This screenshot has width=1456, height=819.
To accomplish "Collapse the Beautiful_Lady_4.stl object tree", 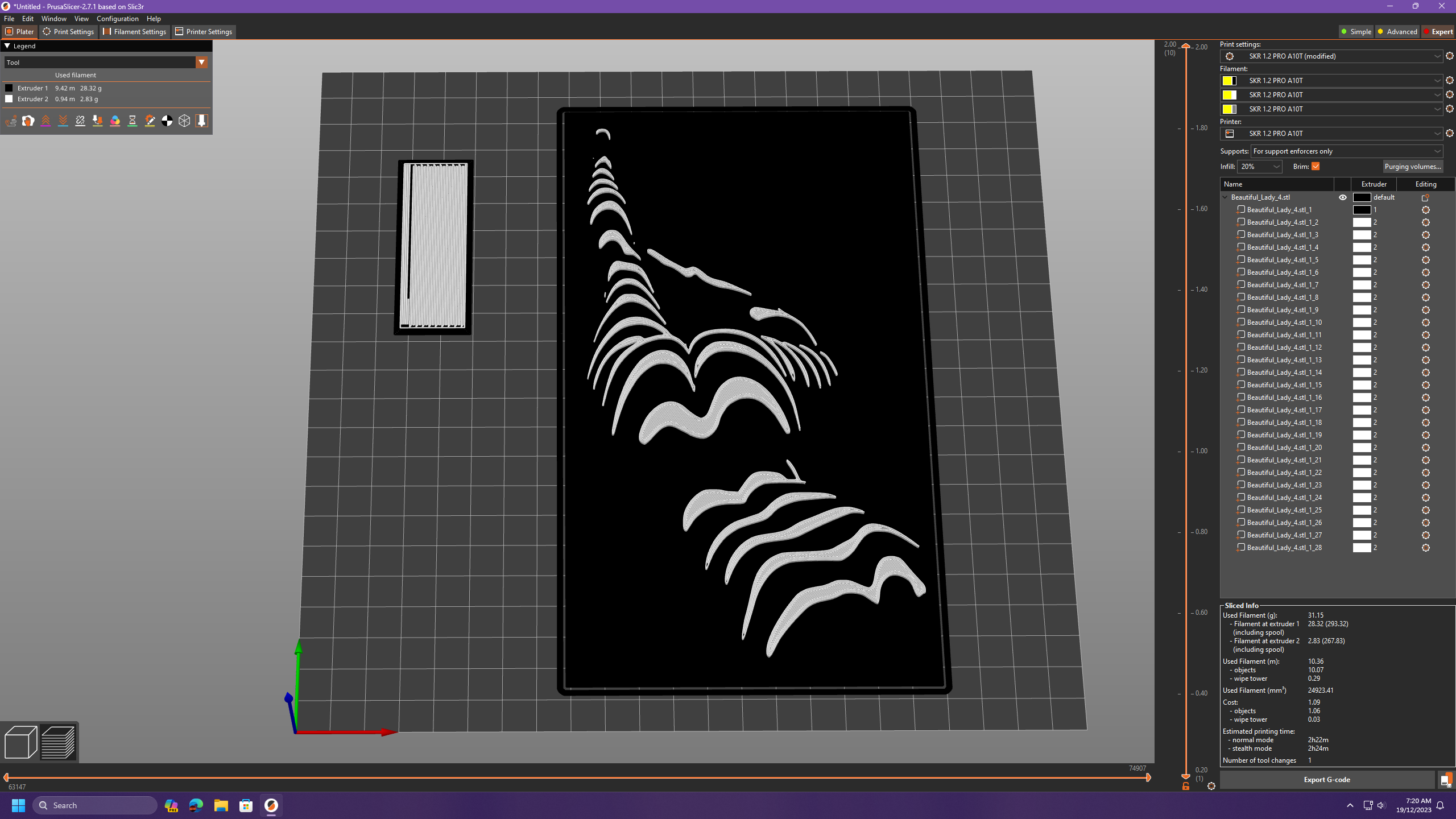I will click(x=1225, y=197).
